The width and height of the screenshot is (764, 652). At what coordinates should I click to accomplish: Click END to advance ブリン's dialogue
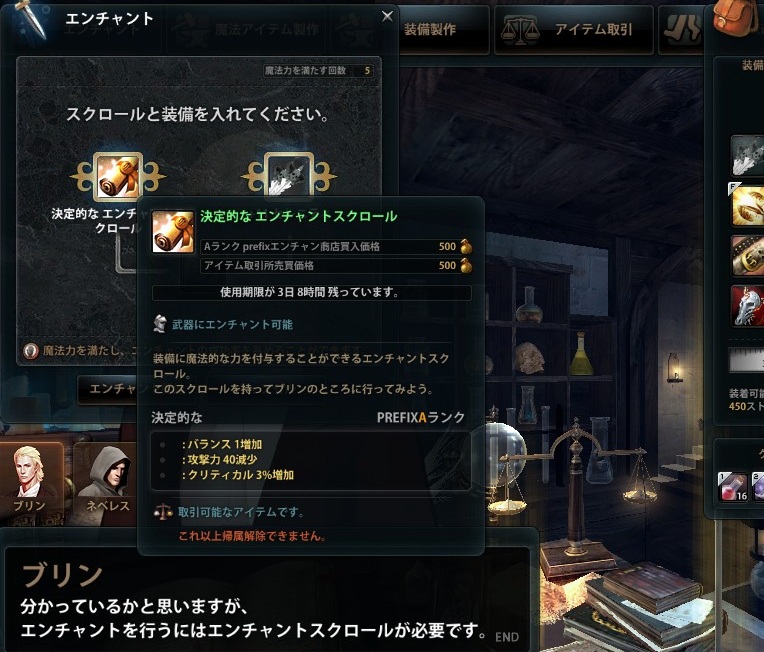point(507,637)
